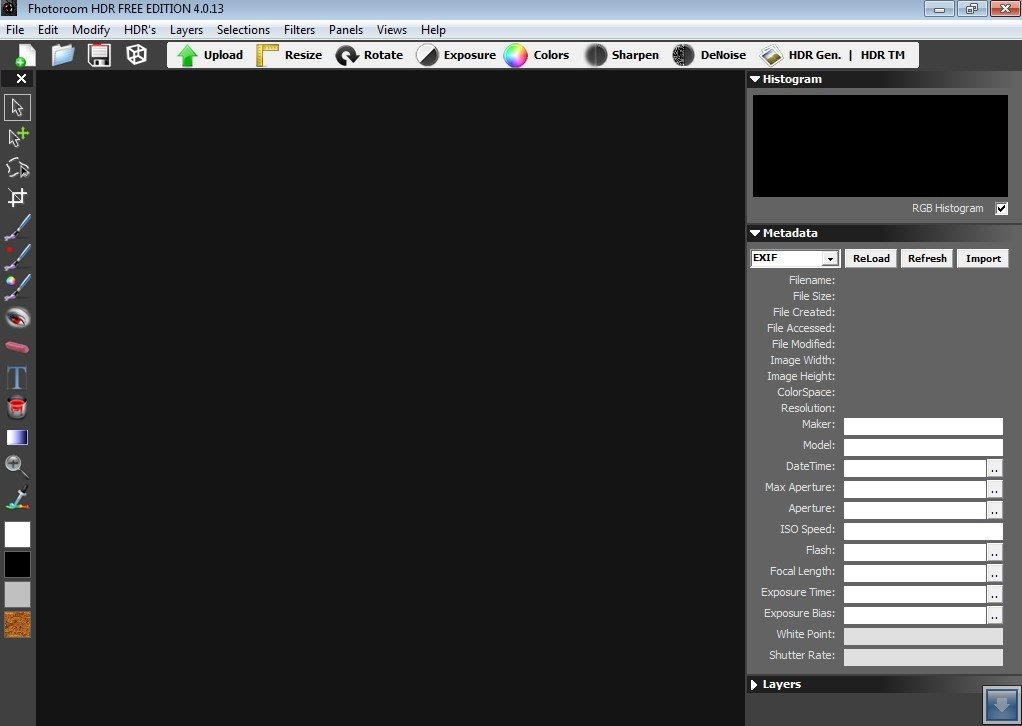Click the 3D cube toolbar icon
The width and height of the screenshot is (1022, 726).
tap(136, 55)
